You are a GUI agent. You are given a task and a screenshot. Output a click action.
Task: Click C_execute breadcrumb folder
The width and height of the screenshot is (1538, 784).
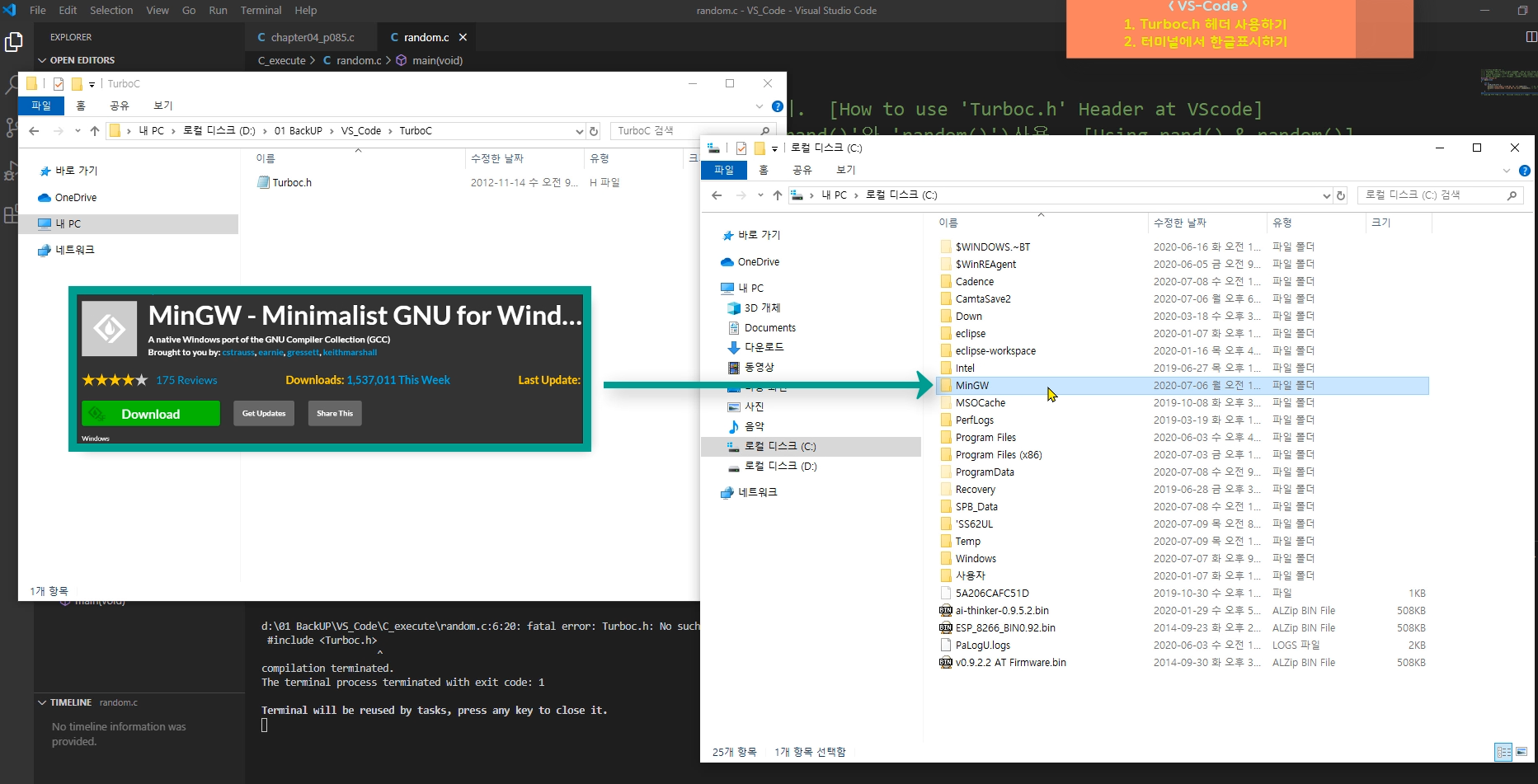(281, 60)
